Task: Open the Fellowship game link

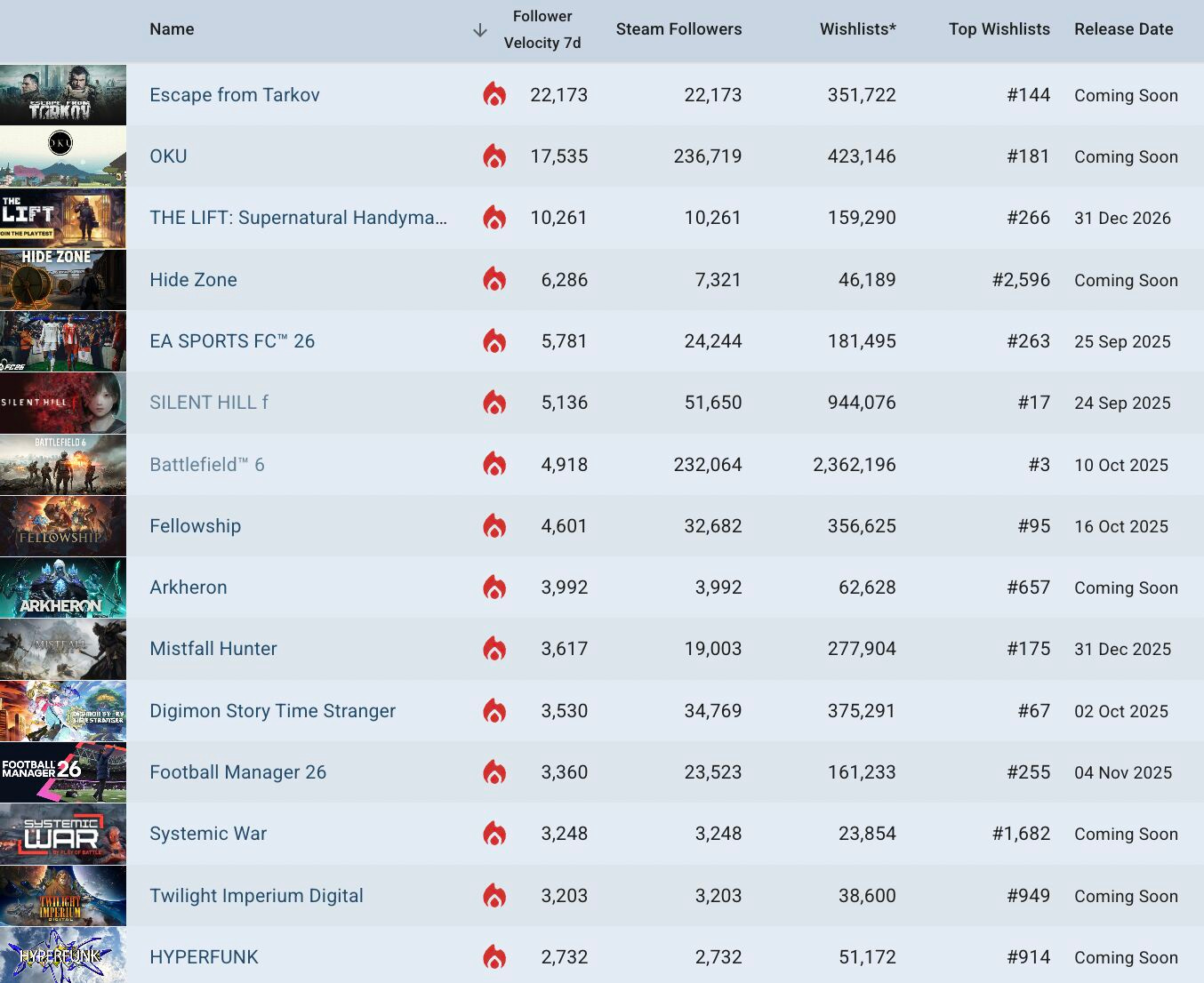Action: click(x=195, y=526)
